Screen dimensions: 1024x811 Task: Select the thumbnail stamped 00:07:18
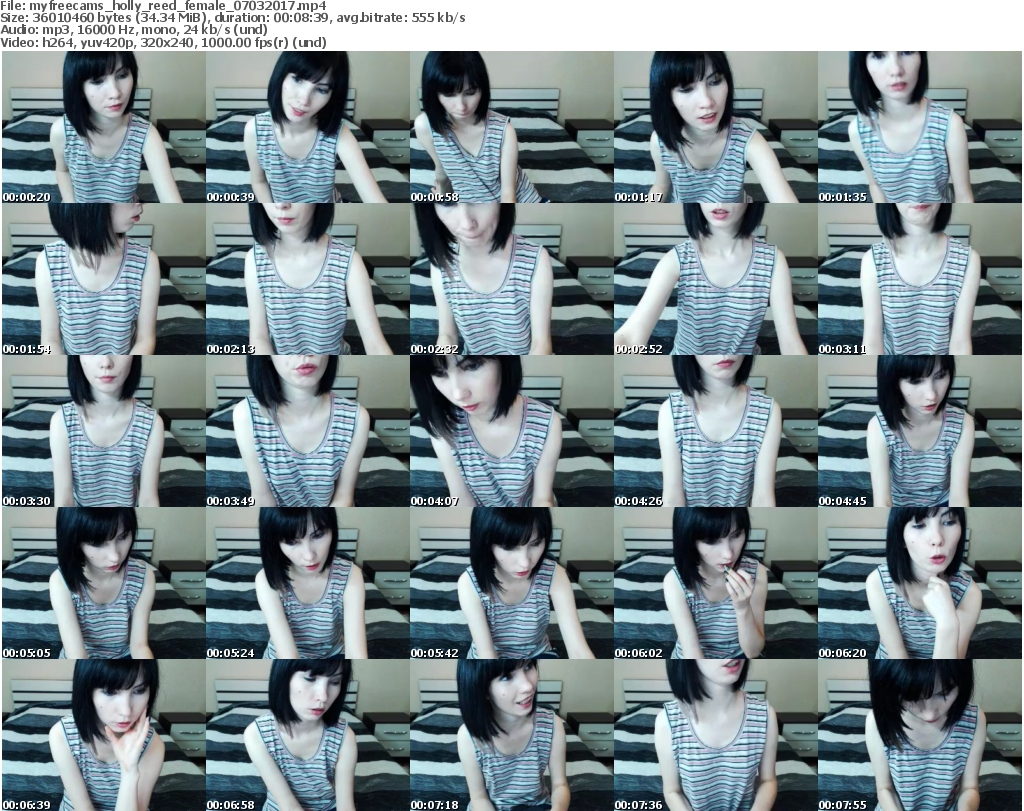pyautogui.click(x=511, y=735)
